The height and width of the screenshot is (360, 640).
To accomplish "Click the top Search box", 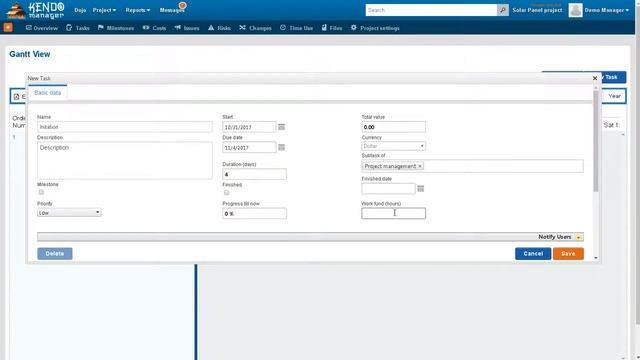I will pyautogui.click(x=431, y=10).
